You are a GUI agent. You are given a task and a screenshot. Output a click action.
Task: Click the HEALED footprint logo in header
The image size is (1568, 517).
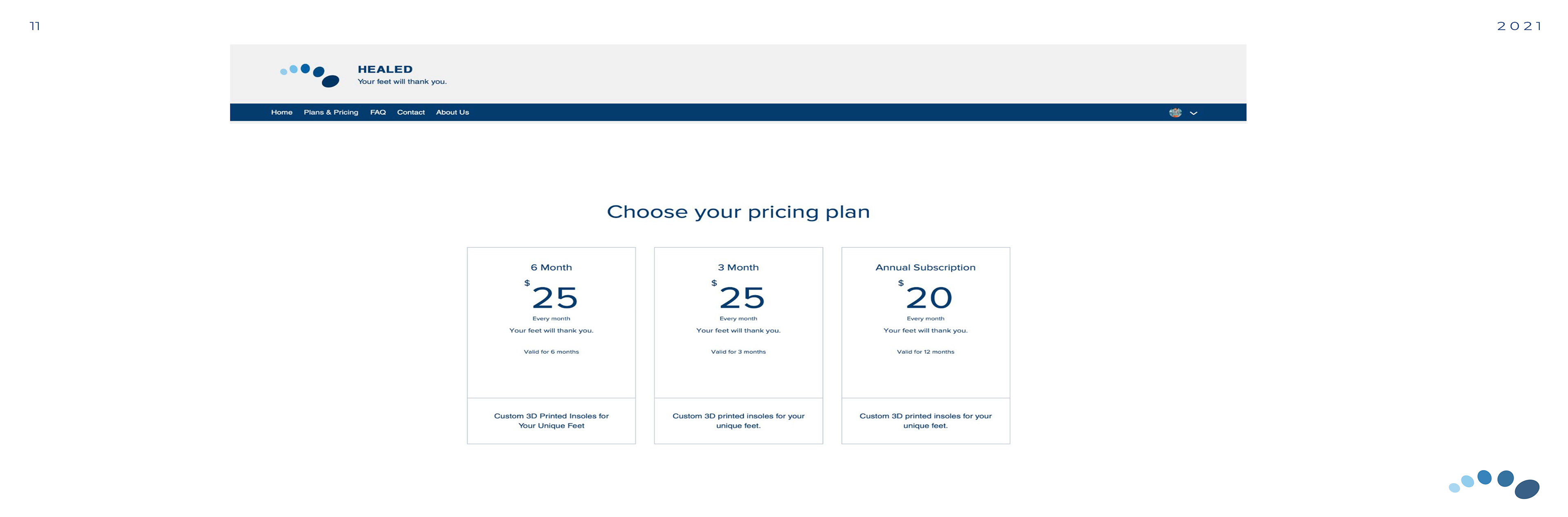[309, 75]
